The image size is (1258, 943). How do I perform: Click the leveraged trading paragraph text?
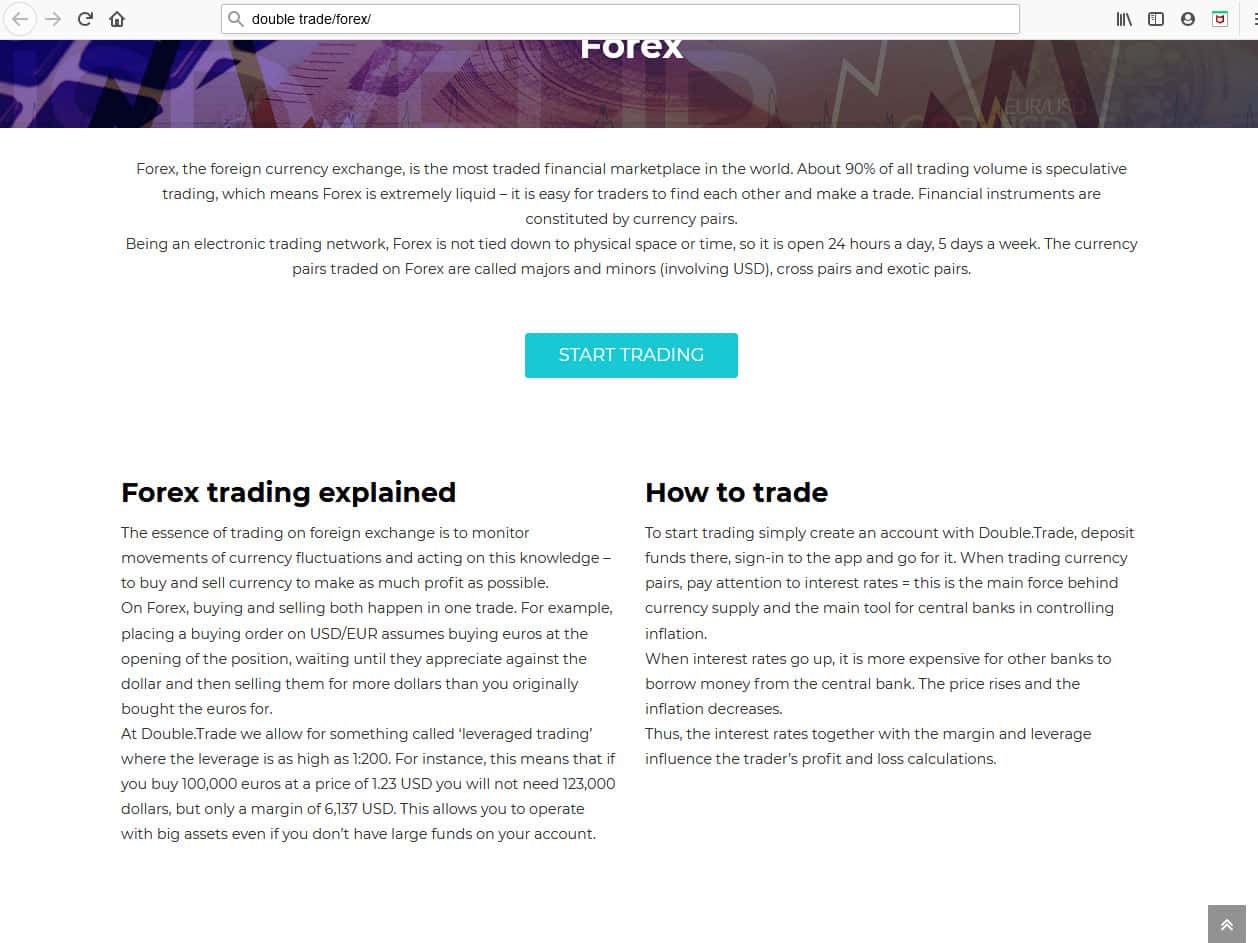click(x=368, y=784)
